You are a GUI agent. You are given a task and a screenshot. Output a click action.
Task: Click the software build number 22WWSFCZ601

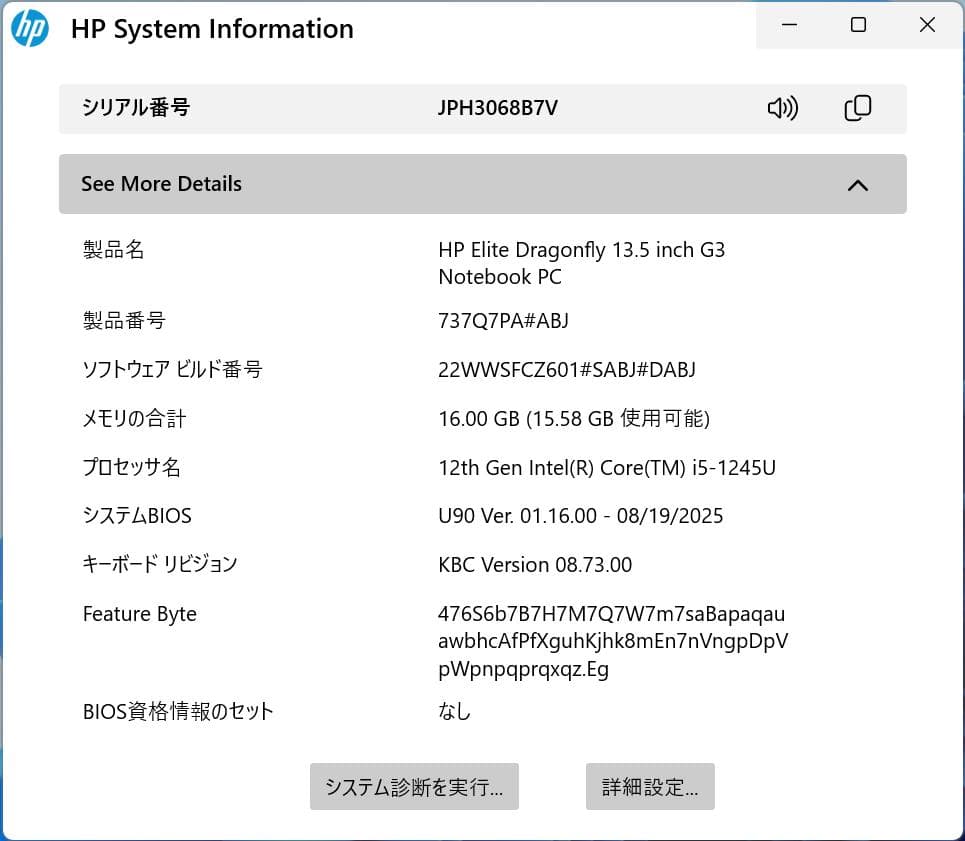point(568,369)
